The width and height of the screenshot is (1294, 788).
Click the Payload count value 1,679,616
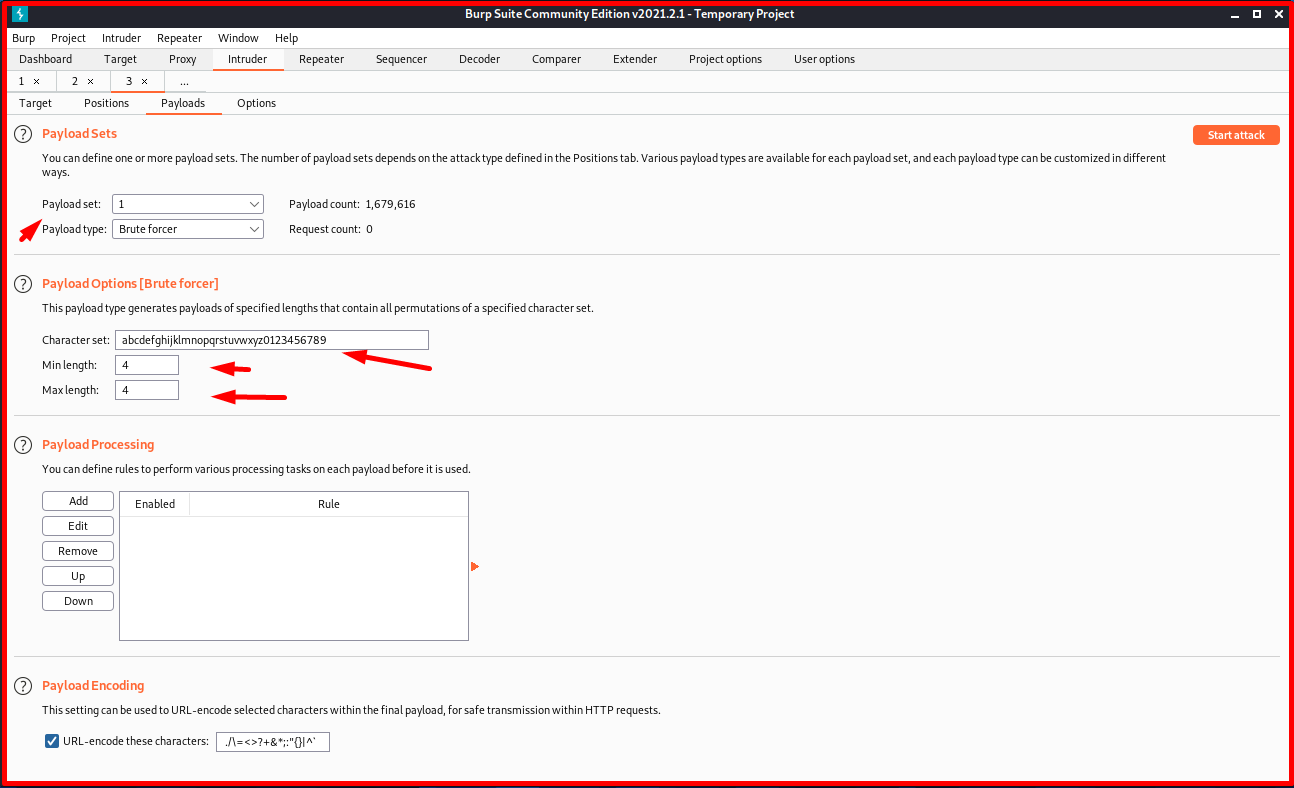click(x=391, y=204)
